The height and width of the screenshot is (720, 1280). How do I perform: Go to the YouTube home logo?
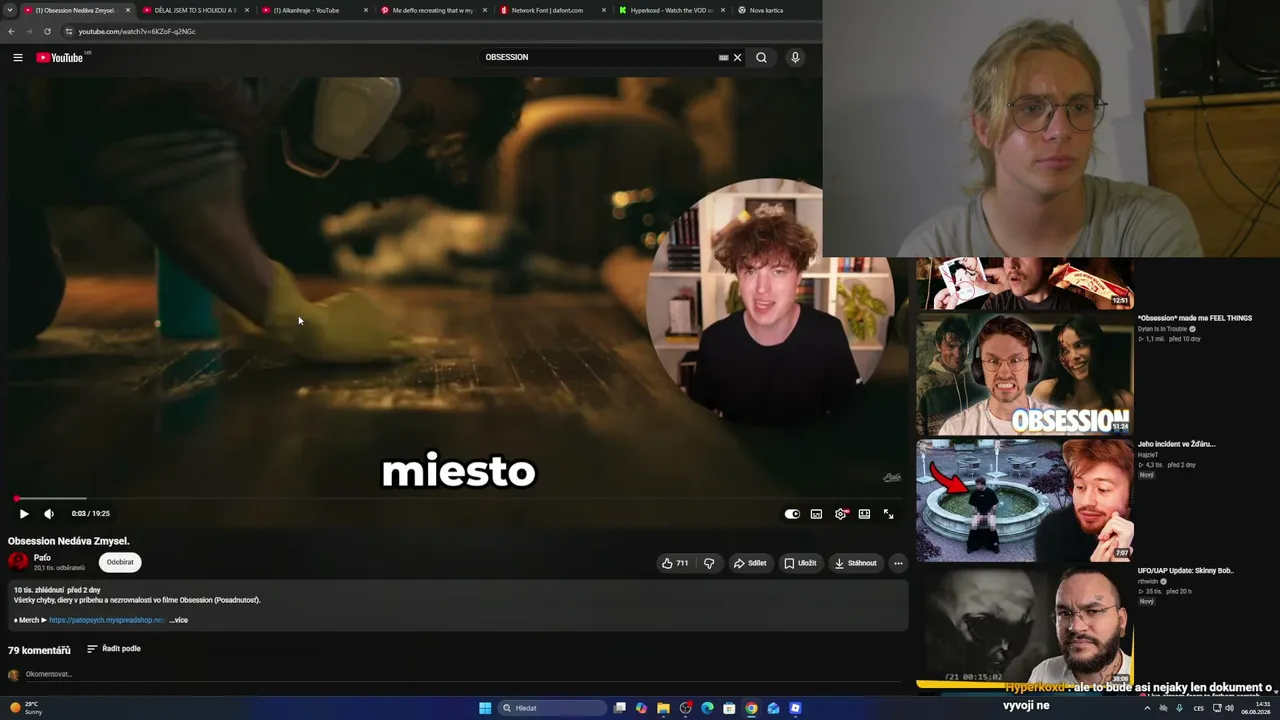tap(62, 58)
